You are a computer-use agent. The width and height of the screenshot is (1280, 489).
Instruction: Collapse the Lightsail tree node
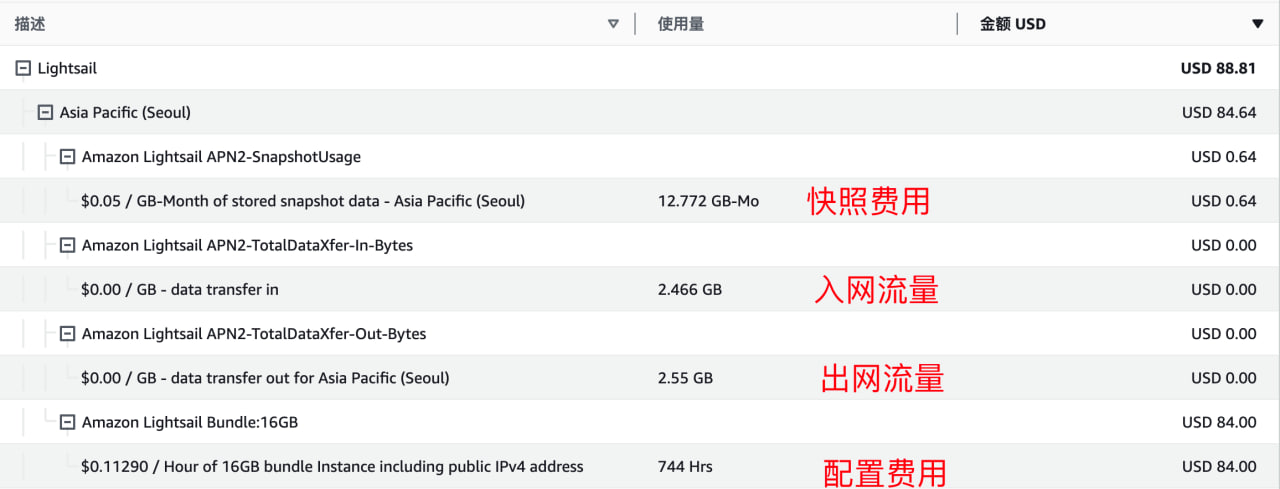[24, 69]
